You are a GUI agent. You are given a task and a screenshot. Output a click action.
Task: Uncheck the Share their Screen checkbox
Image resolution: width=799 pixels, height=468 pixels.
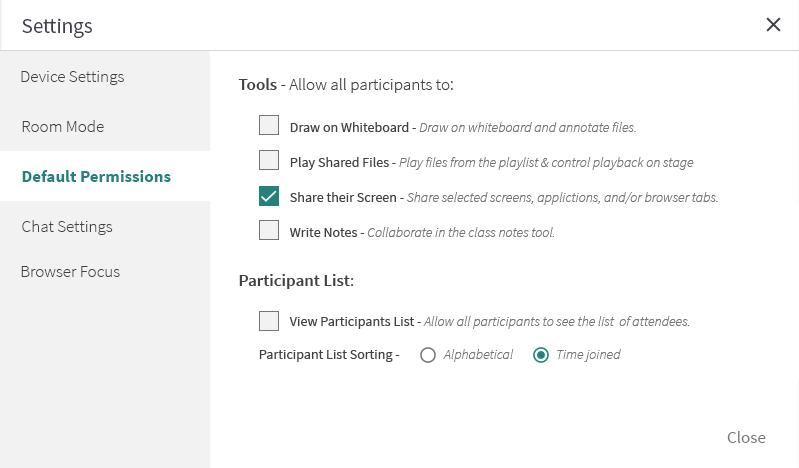tap(269, 196)
